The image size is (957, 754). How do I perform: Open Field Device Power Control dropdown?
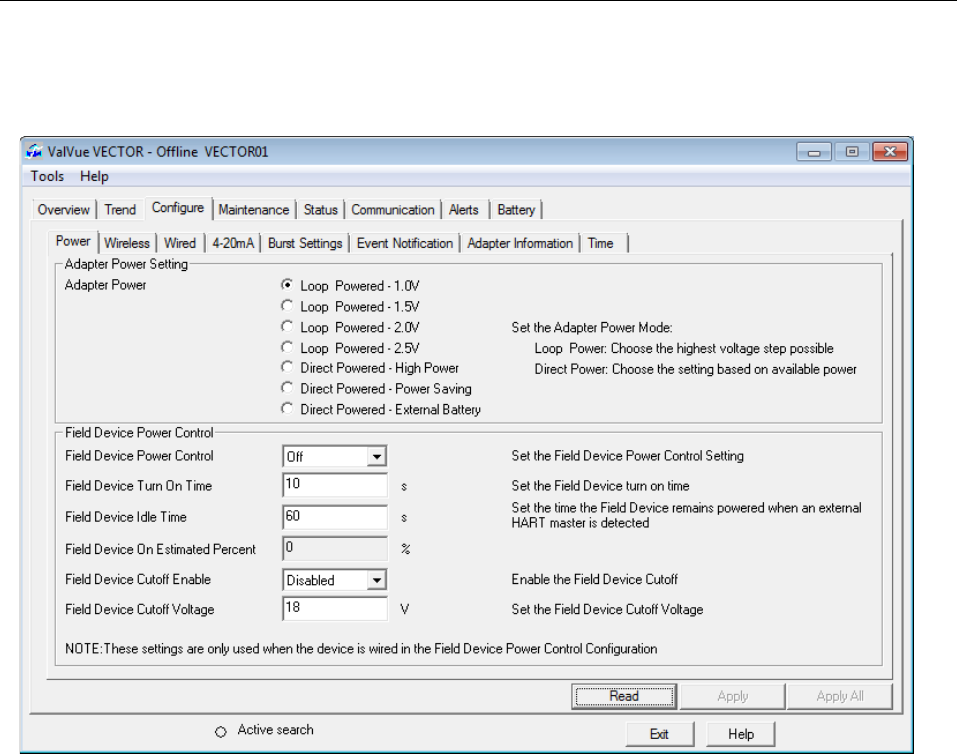pos(377,457)
